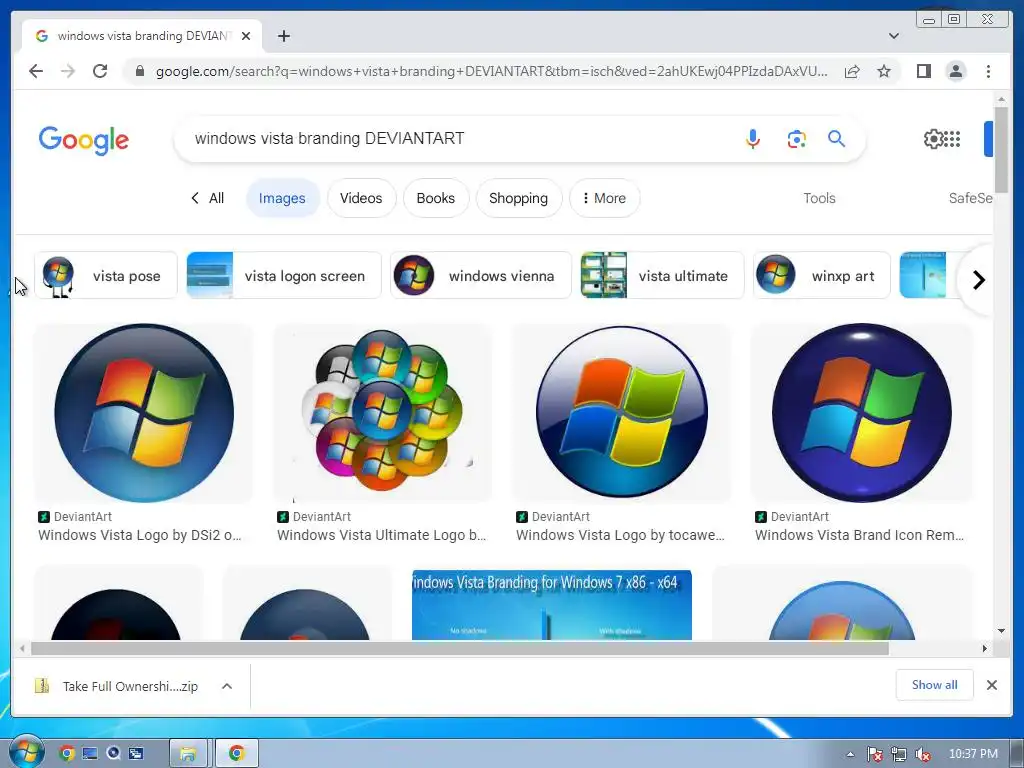Open the Windows Start menu

pyautogui.click(x=27, y=752)
